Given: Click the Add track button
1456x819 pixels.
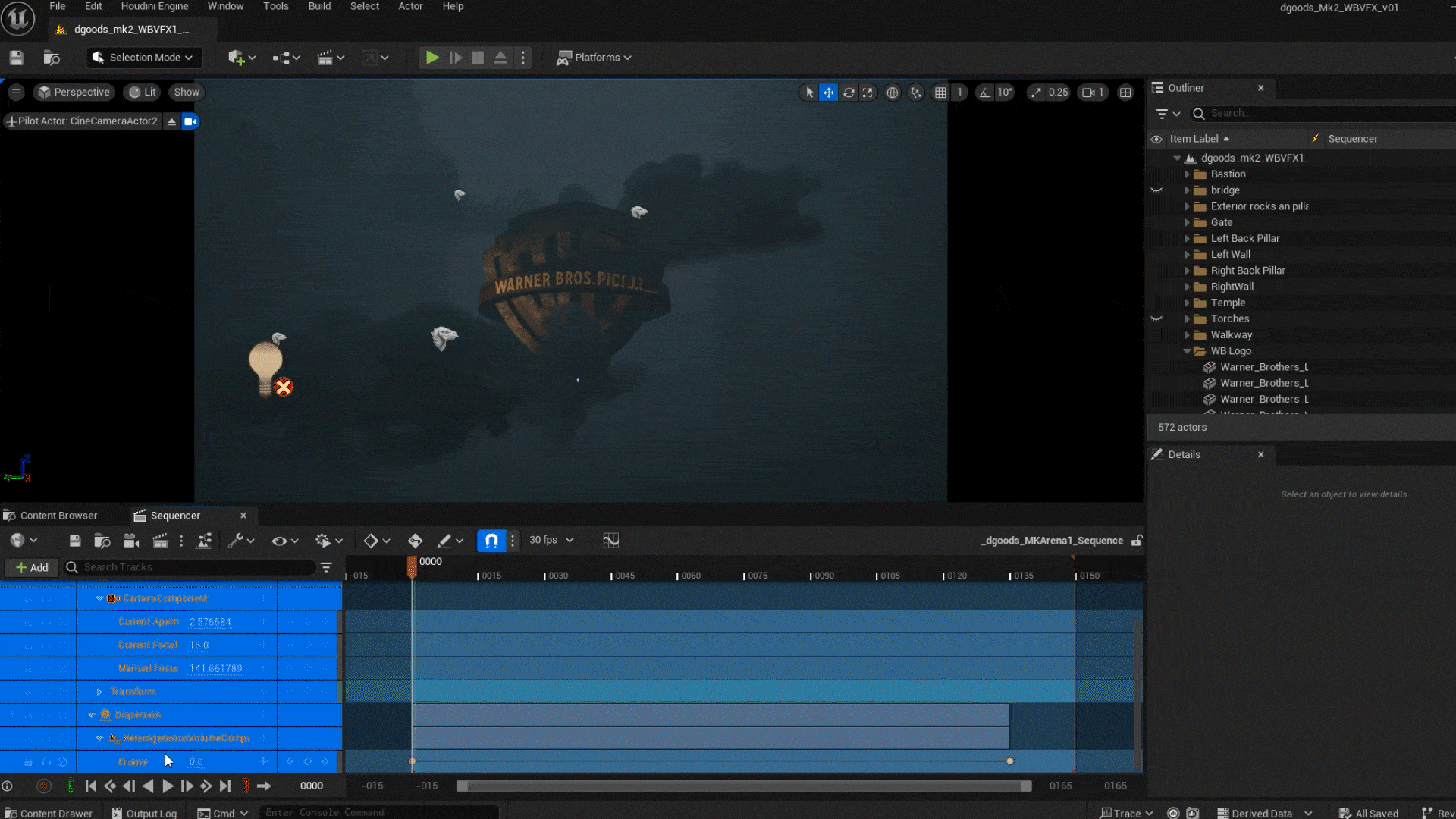Looking at the screenshot, I should (x=31, y=567).
